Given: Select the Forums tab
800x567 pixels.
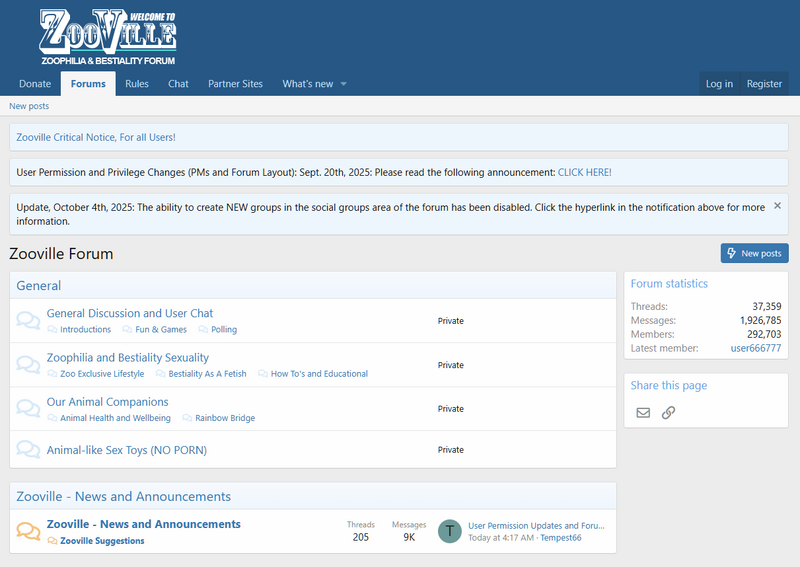Looking at the screenshot, I should point(88,84).
